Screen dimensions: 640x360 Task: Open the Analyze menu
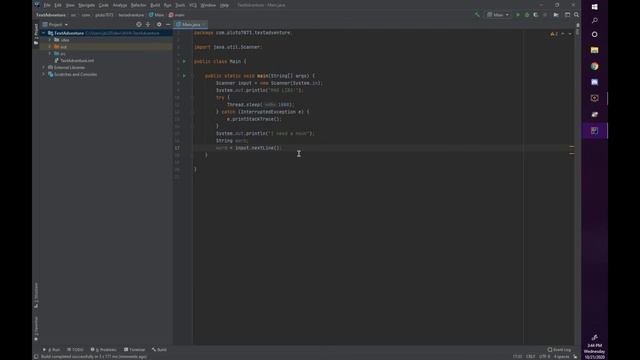[x=120, y=5]
